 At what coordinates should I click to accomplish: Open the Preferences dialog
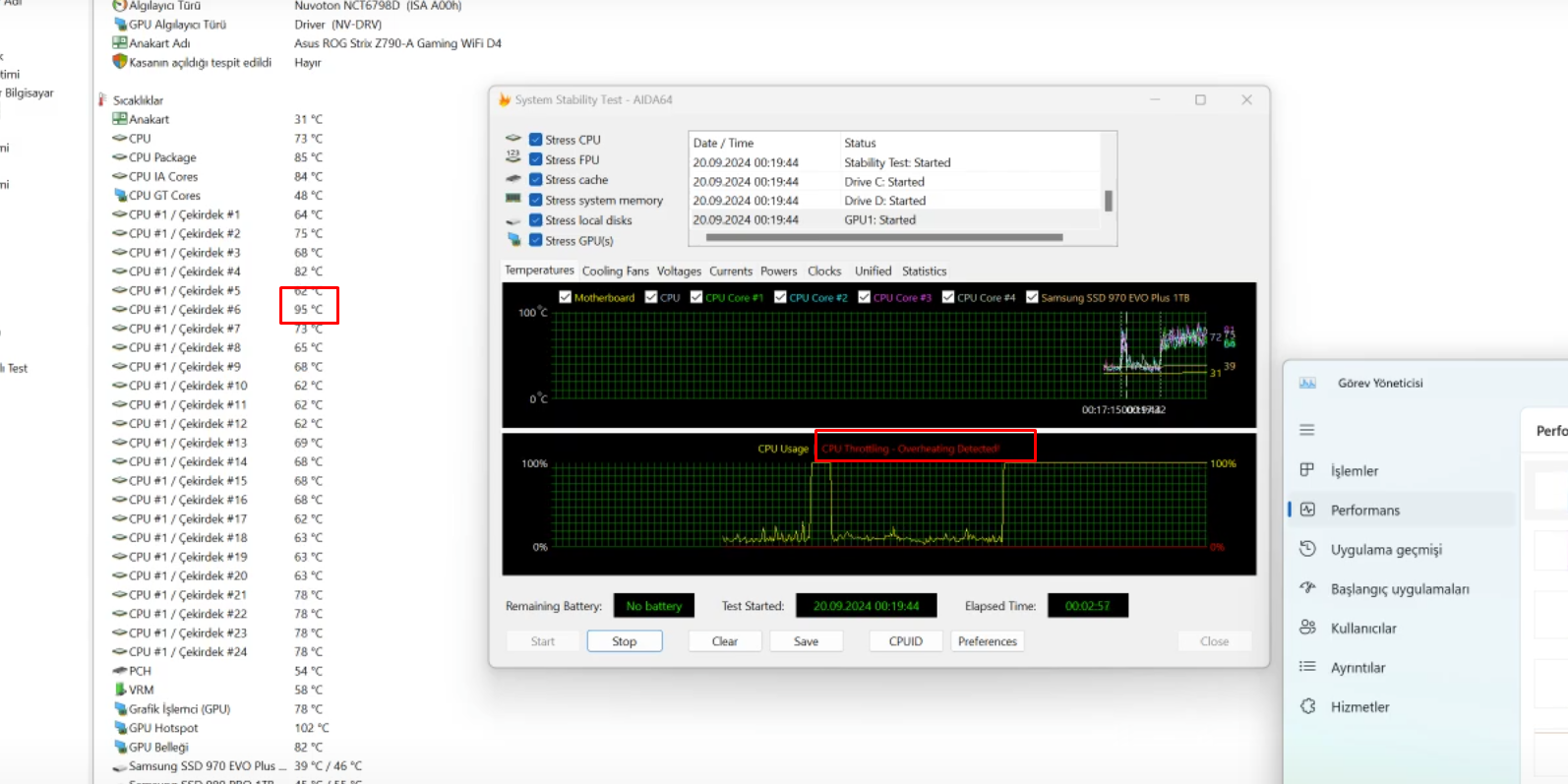click(988, 641)
